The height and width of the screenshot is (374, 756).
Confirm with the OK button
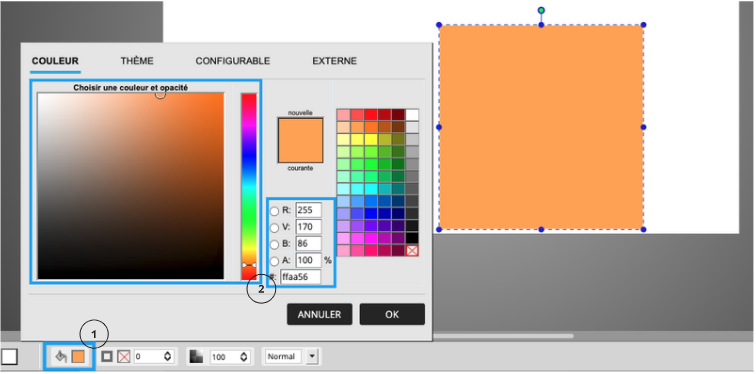coord(392,314)
